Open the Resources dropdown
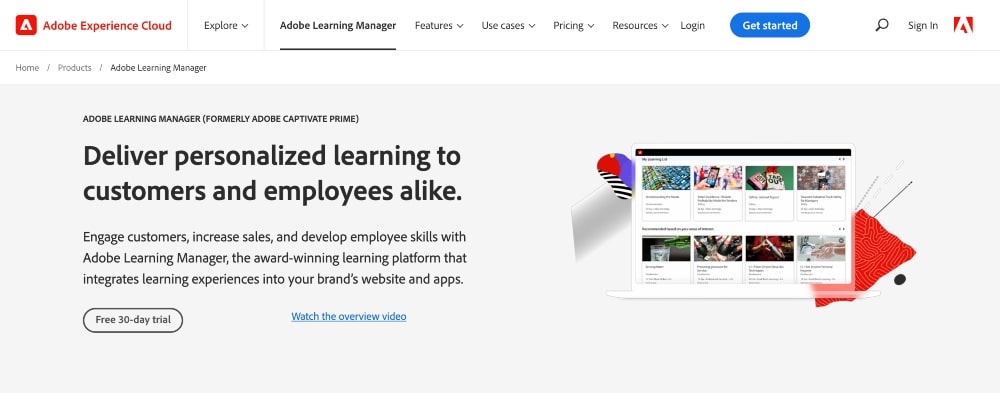Image resolution: width=1000 pixels, height=393 pixels. pos(640,26)
